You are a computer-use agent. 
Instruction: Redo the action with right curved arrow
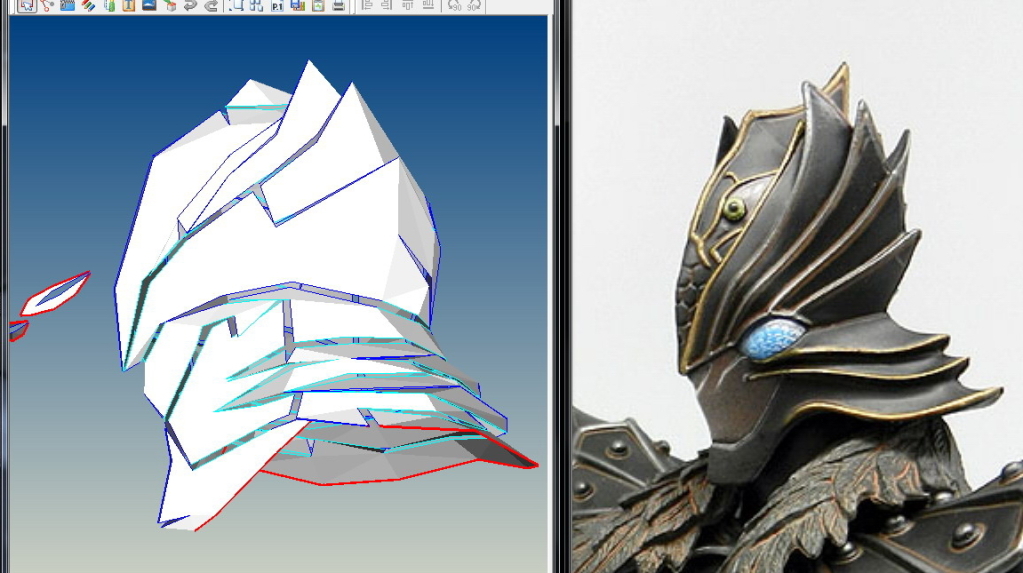pyautogui.click(x=211, y=5)
